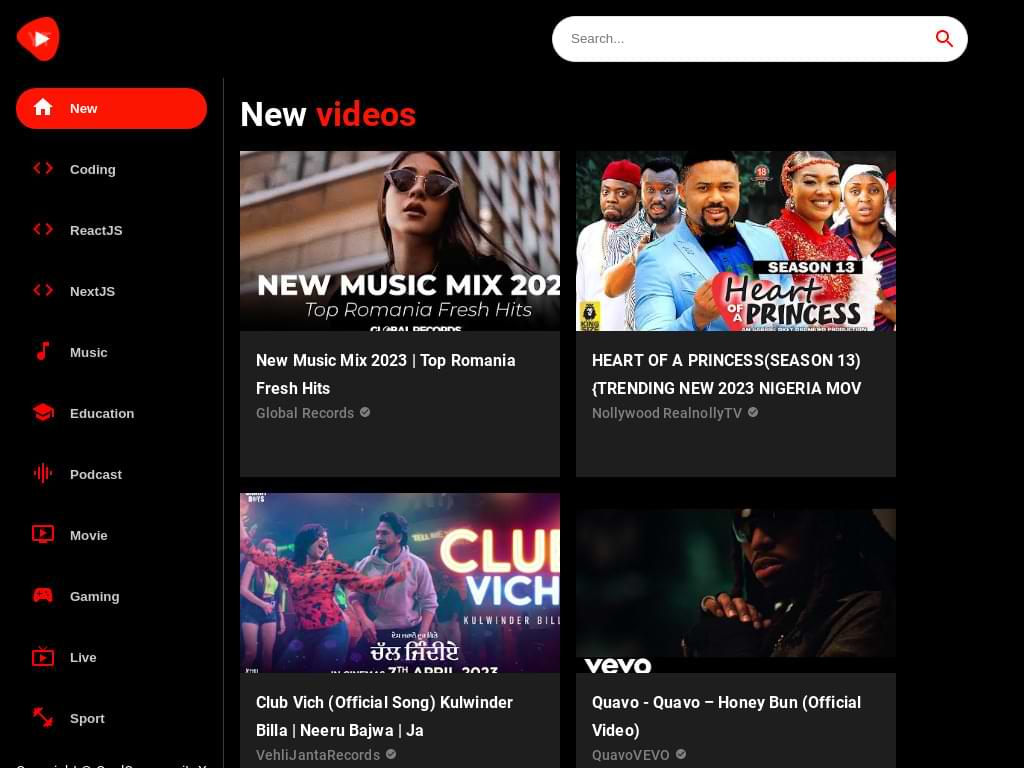Click the Sport dumbbell icon

[x=43, y=717]
